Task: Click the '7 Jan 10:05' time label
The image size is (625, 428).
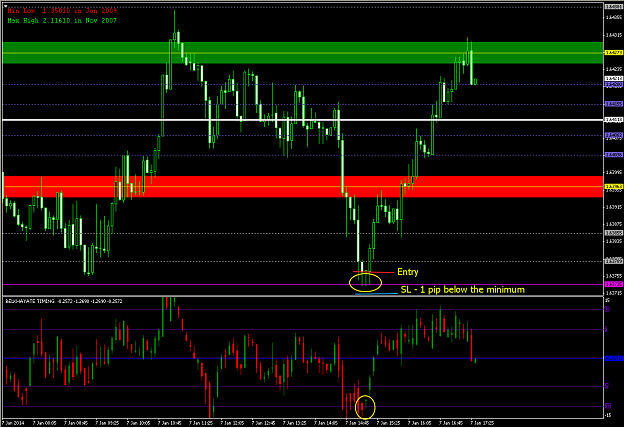Action: click(139, 422)
